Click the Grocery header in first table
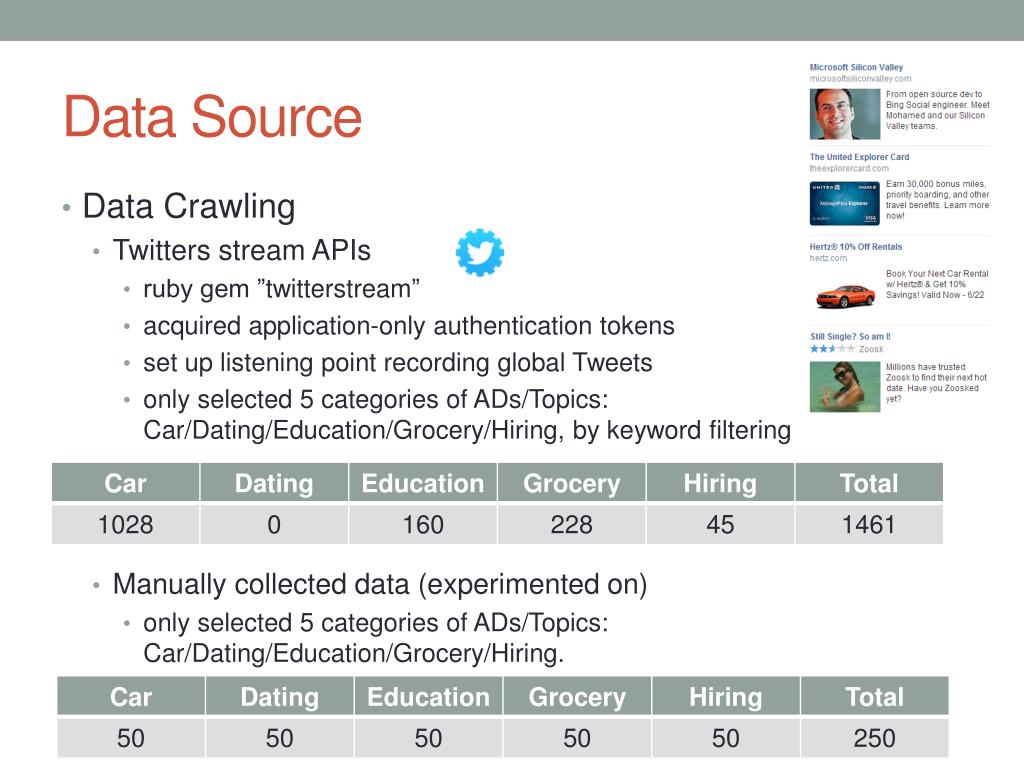This screenshot has height=768, width=1024. point(571,483)
